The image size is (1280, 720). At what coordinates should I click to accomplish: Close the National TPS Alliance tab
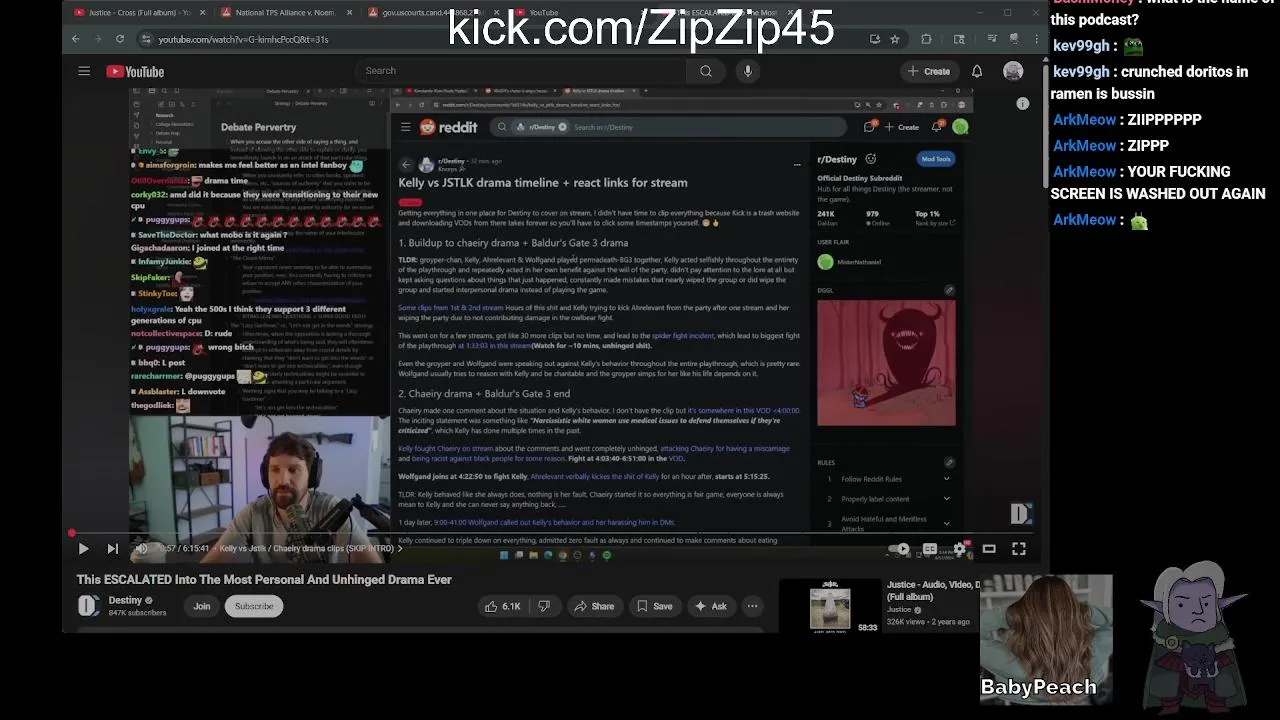pyautogui.click(x=349, y=13)
